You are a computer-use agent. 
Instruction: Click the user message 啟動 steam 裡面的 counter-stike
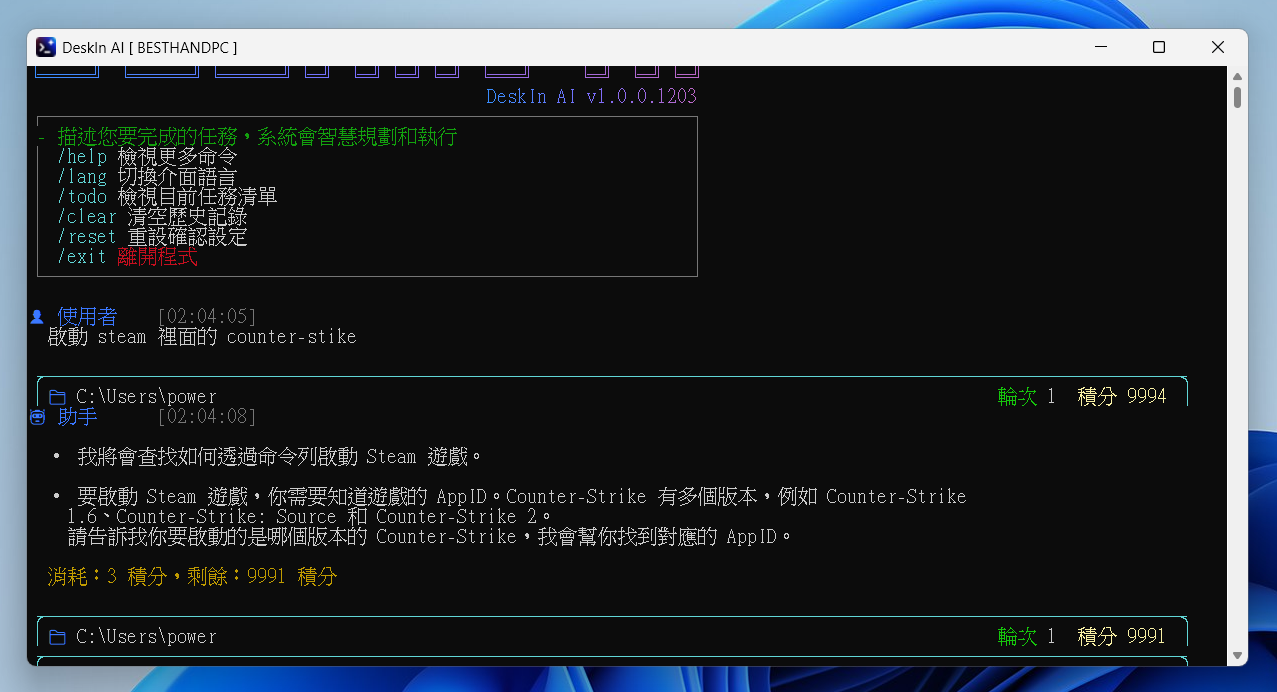pyautogui.click(x=202, y=337)
